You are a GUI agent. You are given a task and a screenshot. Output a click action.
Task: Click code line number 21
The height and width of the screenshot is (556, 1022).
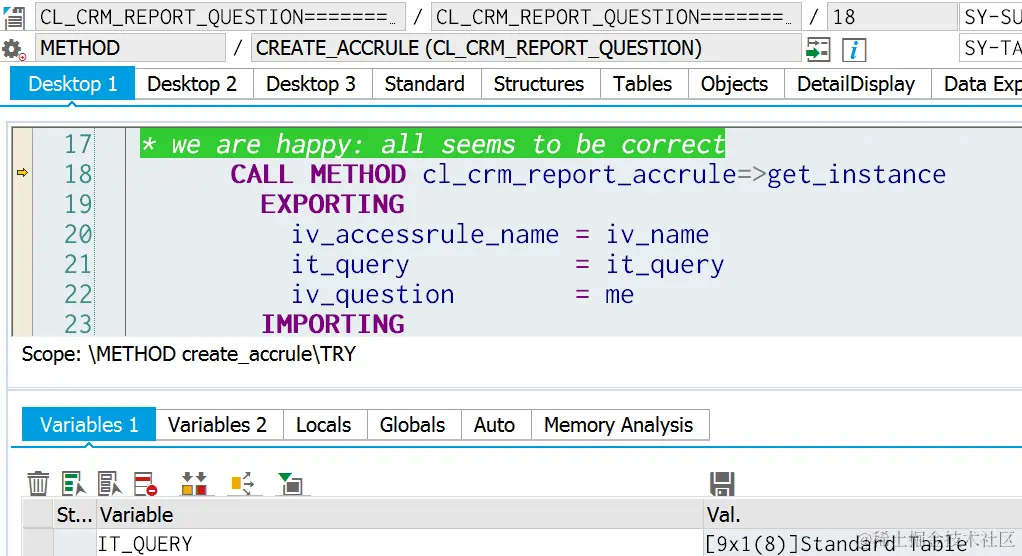[x=78, y=264]
